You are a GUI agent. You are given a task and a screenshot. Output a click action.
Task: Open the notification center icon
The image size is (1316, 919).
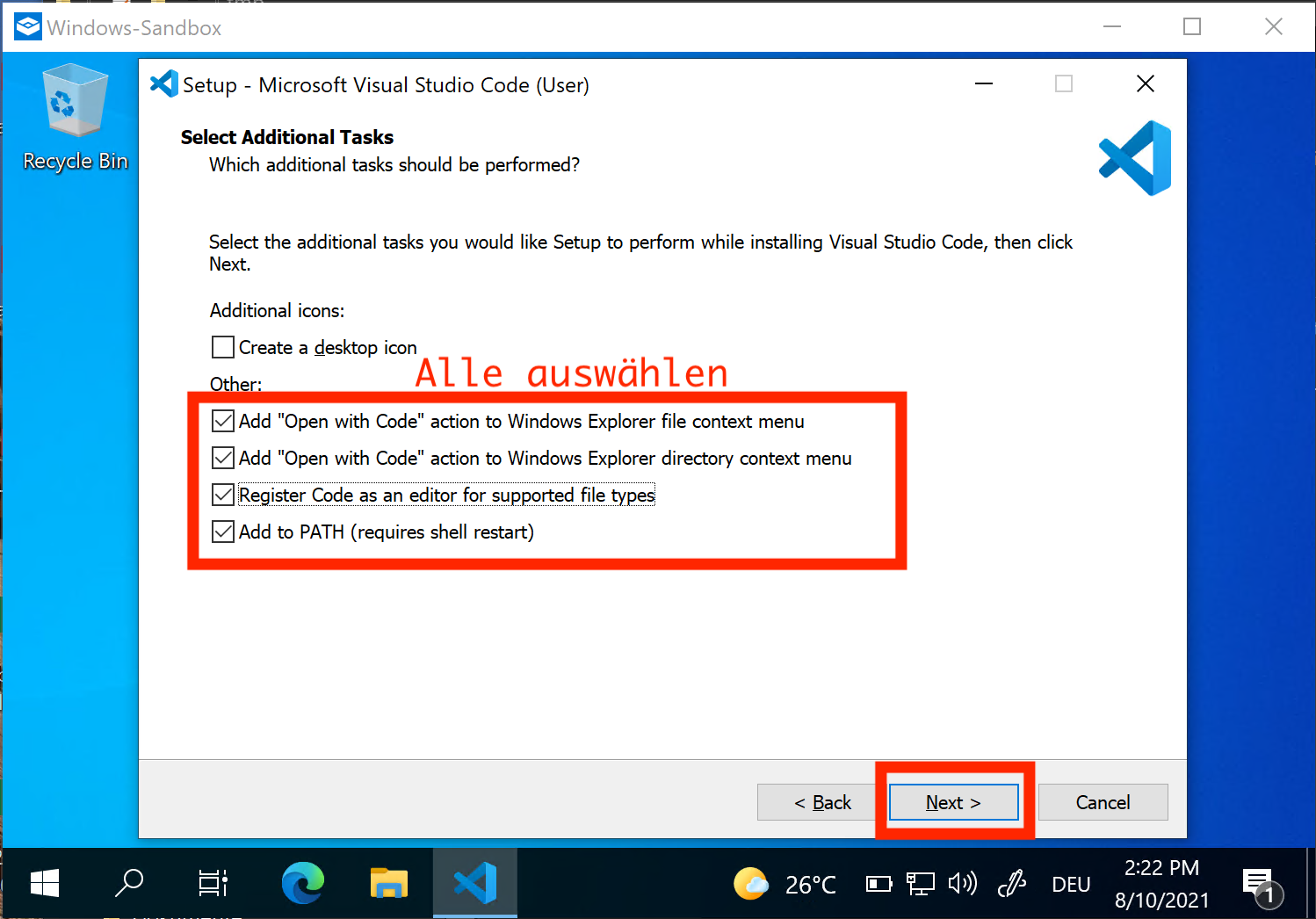tap(1262, 886)
